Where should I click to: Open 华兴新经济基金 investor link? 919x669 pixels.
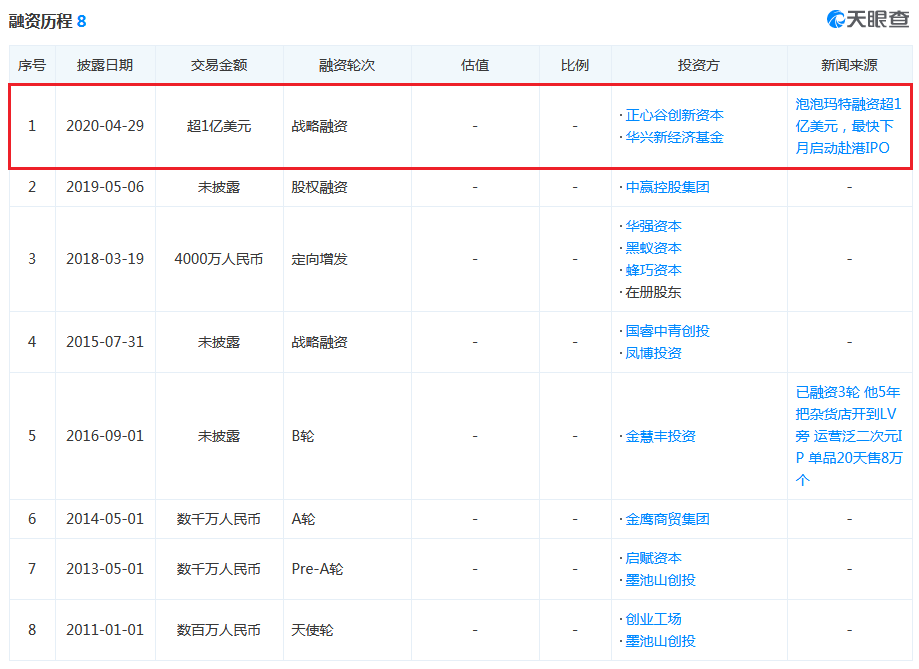pyautogui.click(x=674, y=137)
